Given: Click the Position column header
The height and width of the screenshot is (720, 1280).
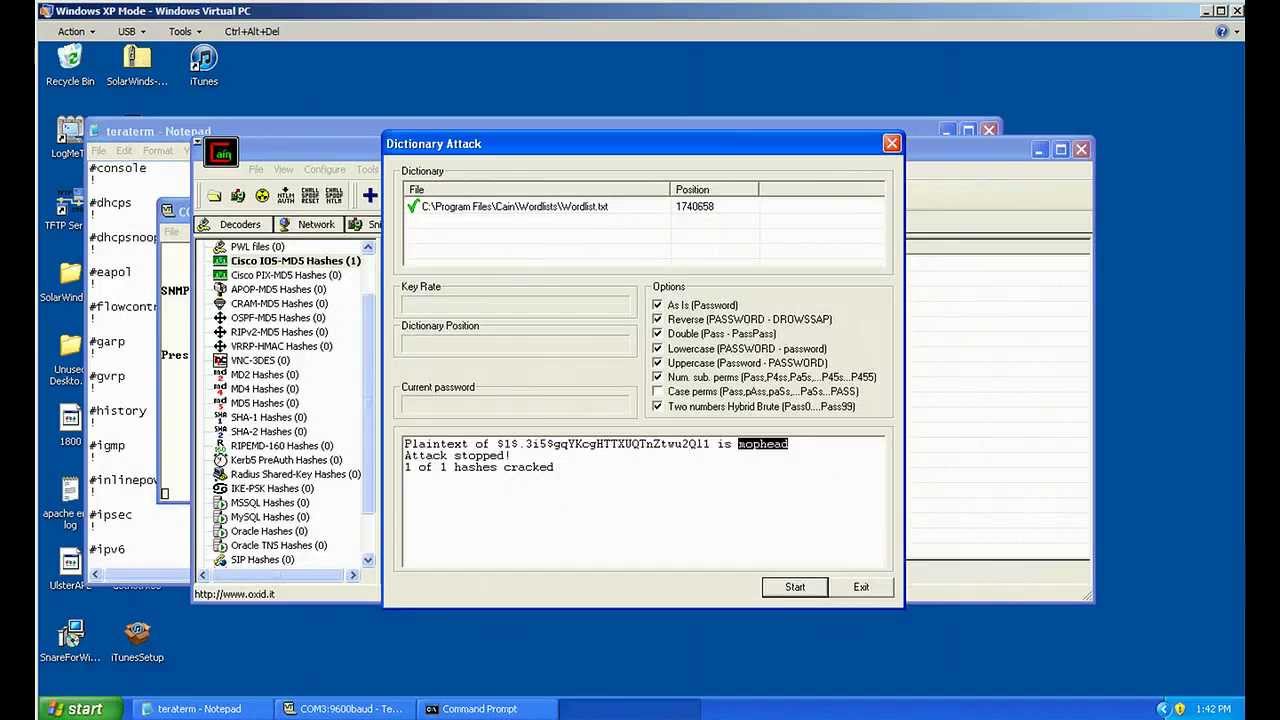Looking at the screenshot, I should (x=714, y=190).
